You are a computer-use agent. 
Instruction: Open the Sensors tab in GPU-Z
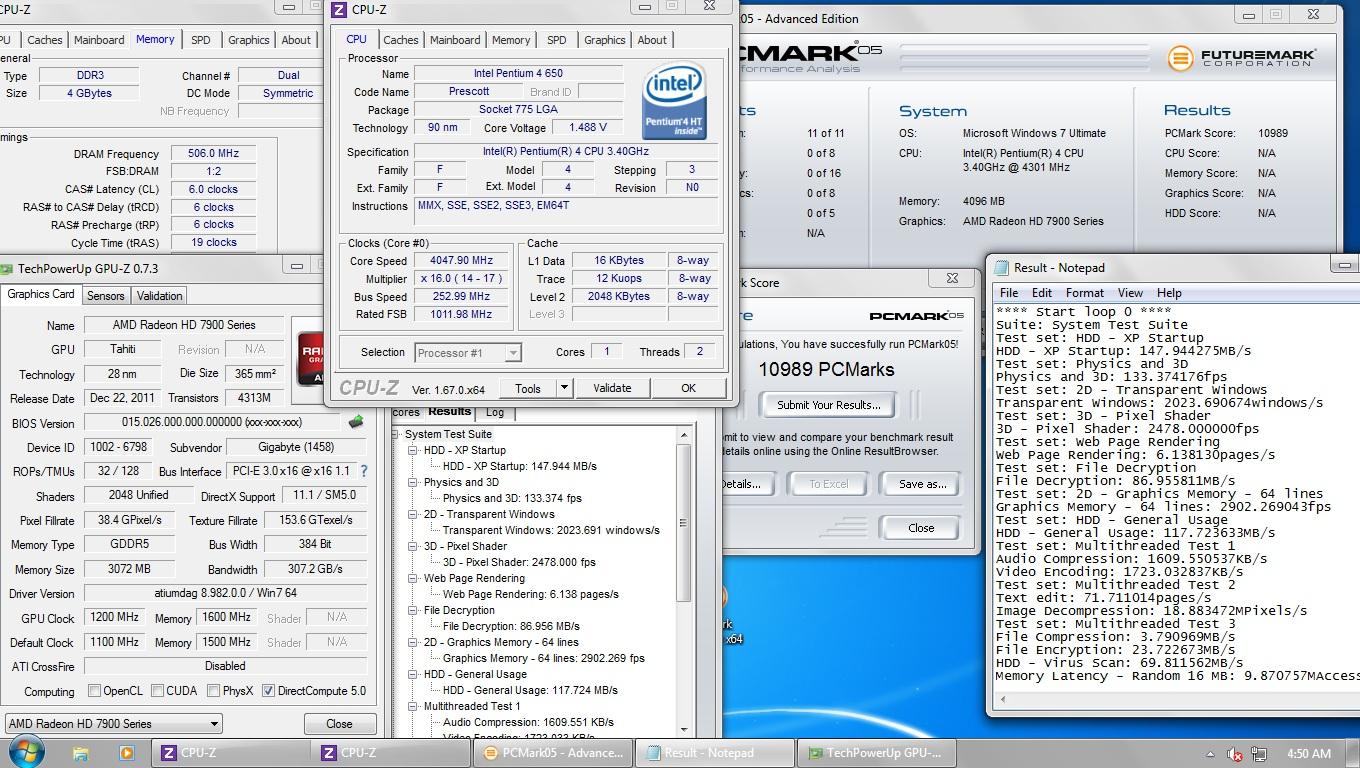105,296
